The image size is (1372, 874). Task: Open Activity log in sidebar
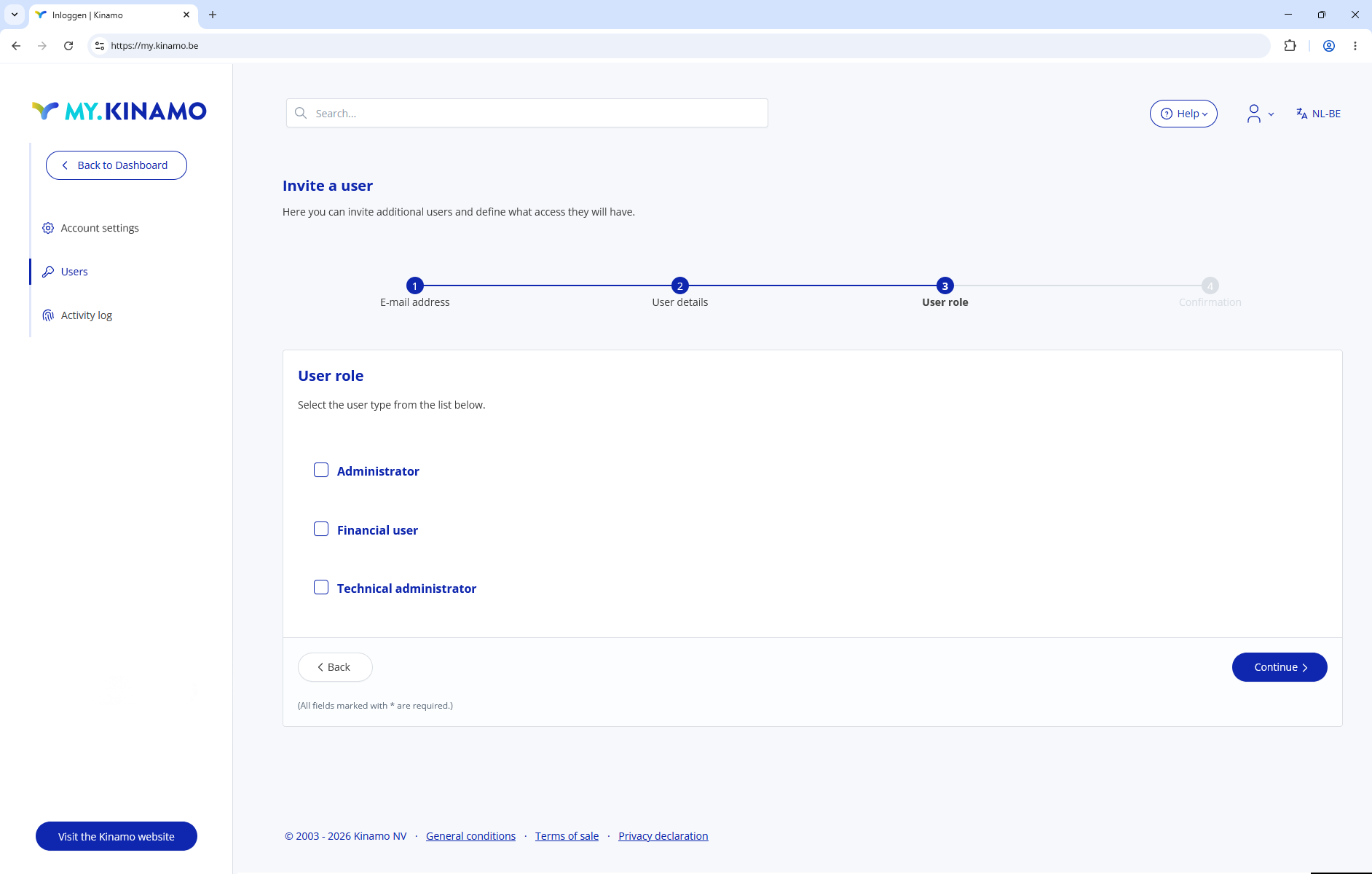pyautogui.click(x=87, y=315)
